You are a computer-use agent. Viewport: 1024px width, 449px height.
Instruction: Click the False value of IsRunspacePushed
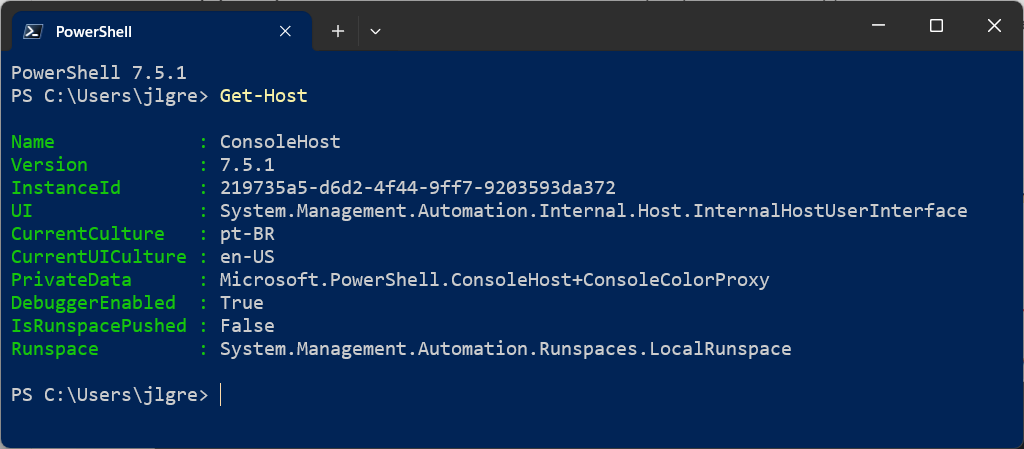coord(247,326)
